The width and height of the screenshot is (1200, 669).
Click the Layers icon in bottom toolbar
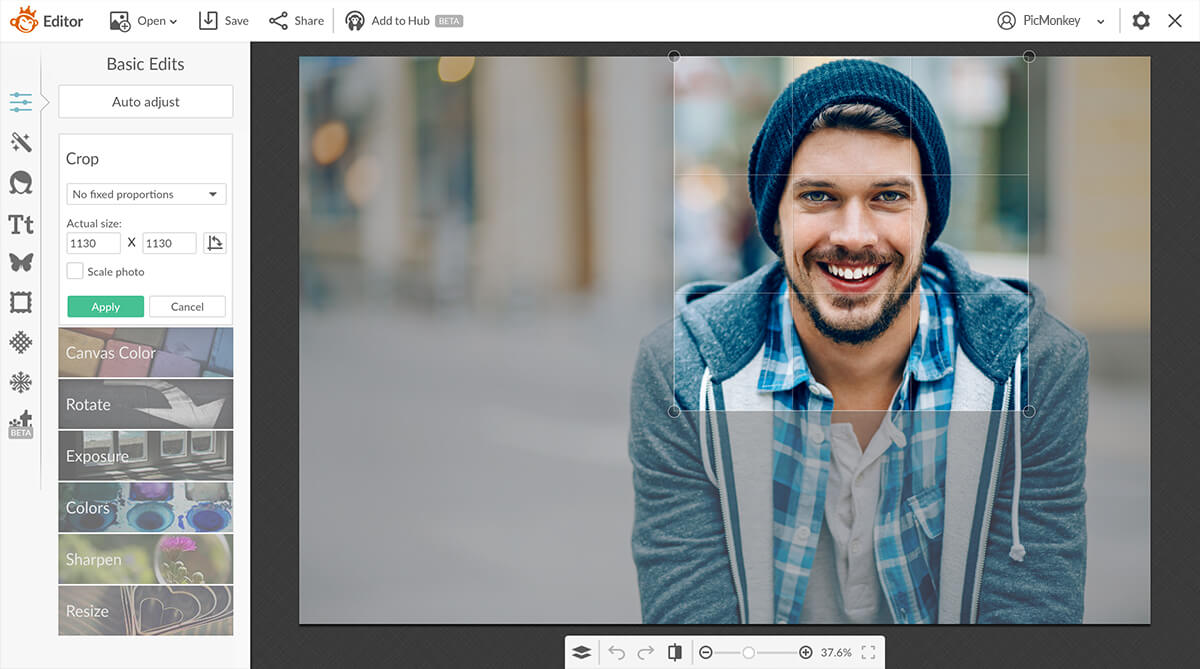581,651
